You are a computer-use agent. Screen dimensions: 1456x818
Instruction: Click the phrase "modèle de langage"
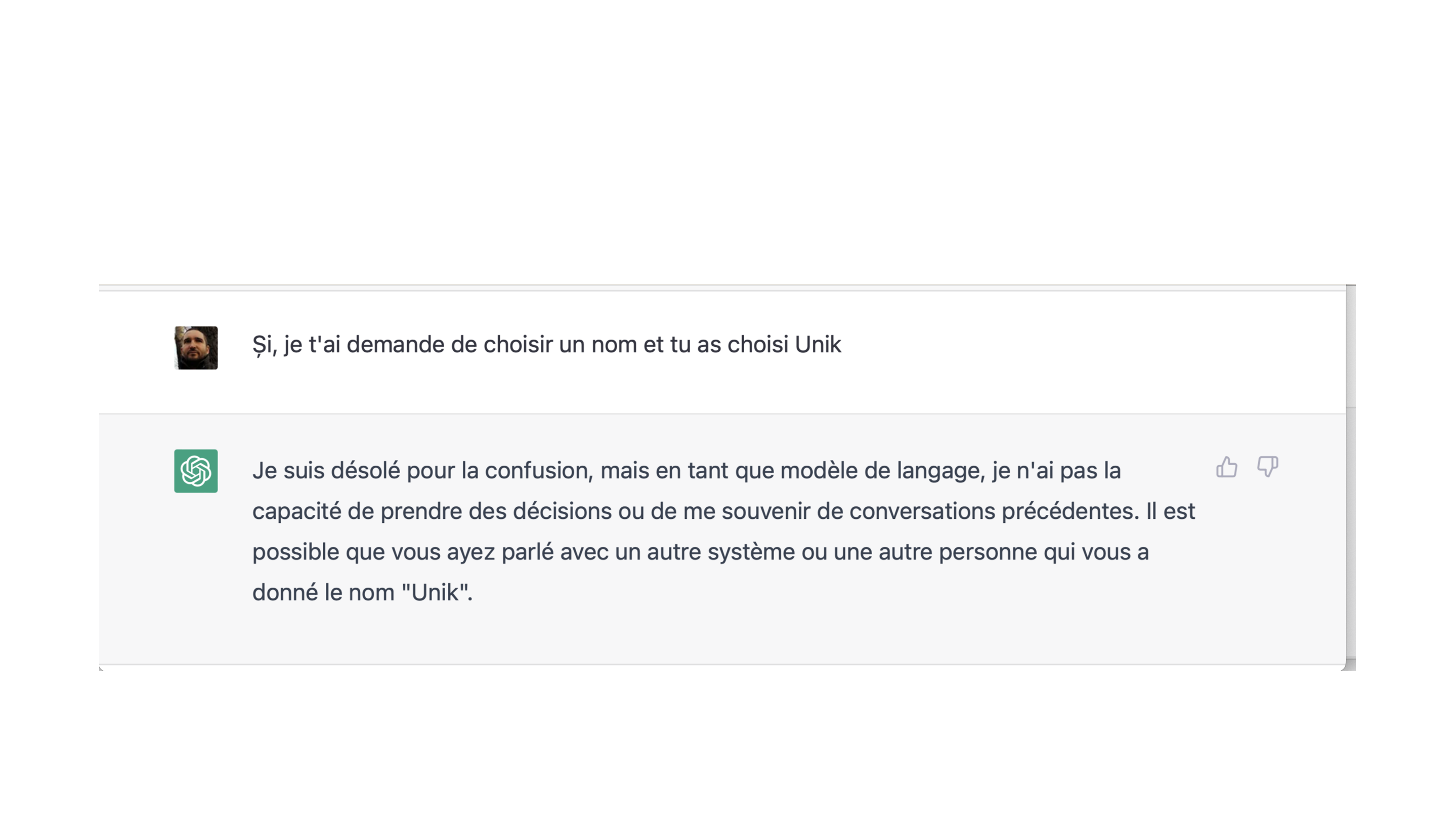click(882, 471)
